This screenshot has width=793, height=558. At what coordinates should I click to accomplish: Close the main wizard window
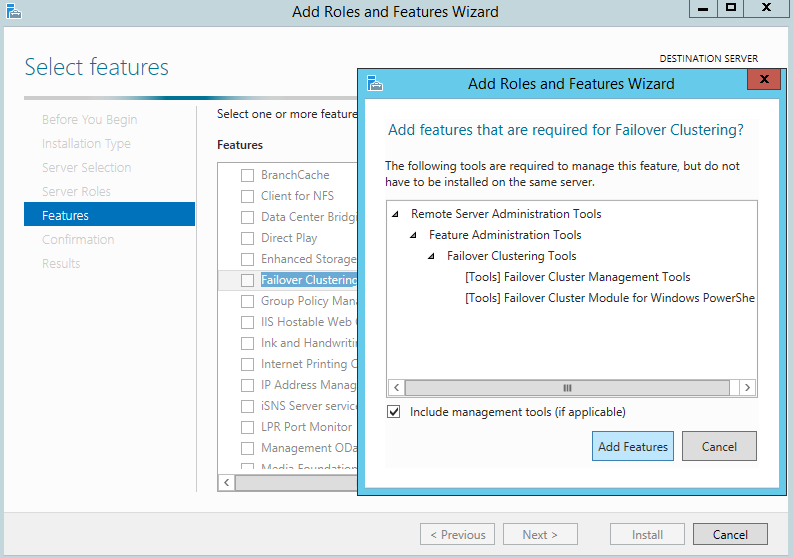(x=766, y=8)
